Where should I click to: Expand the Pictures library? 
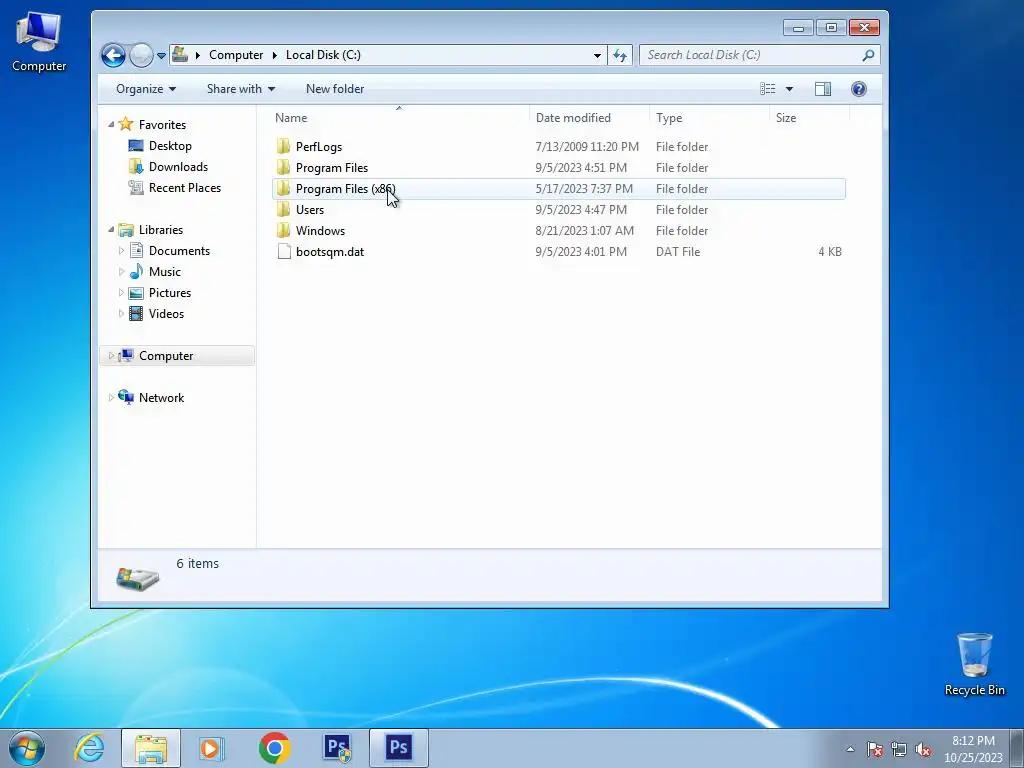(x=121, y=293)
